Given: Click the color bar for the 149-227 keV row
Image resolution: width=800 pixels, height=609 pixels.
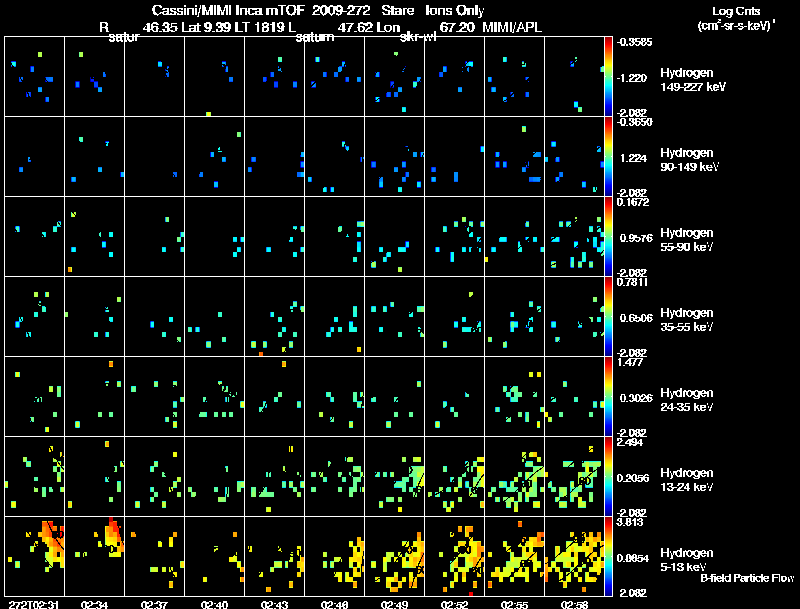Looking at the screenshot, I should point(608,76).
